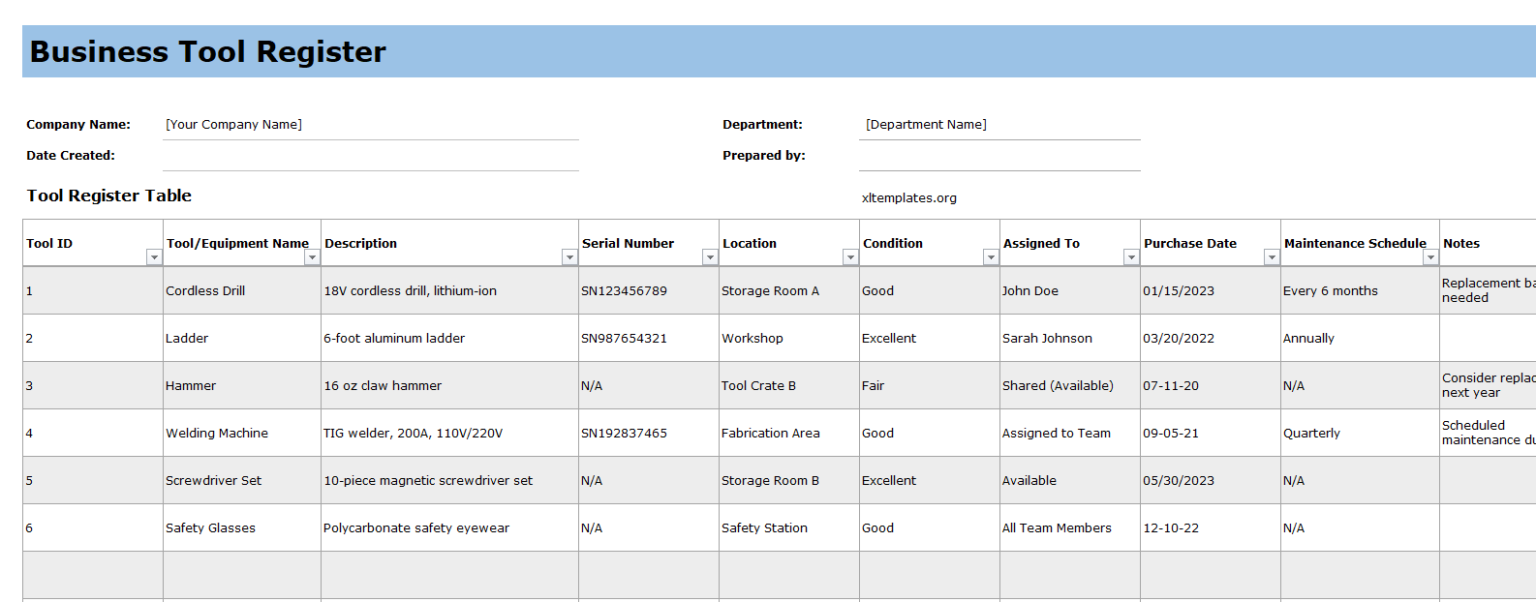1536x602 pixels.
Task: Click the Company Name input field
Action: (370, 124)
